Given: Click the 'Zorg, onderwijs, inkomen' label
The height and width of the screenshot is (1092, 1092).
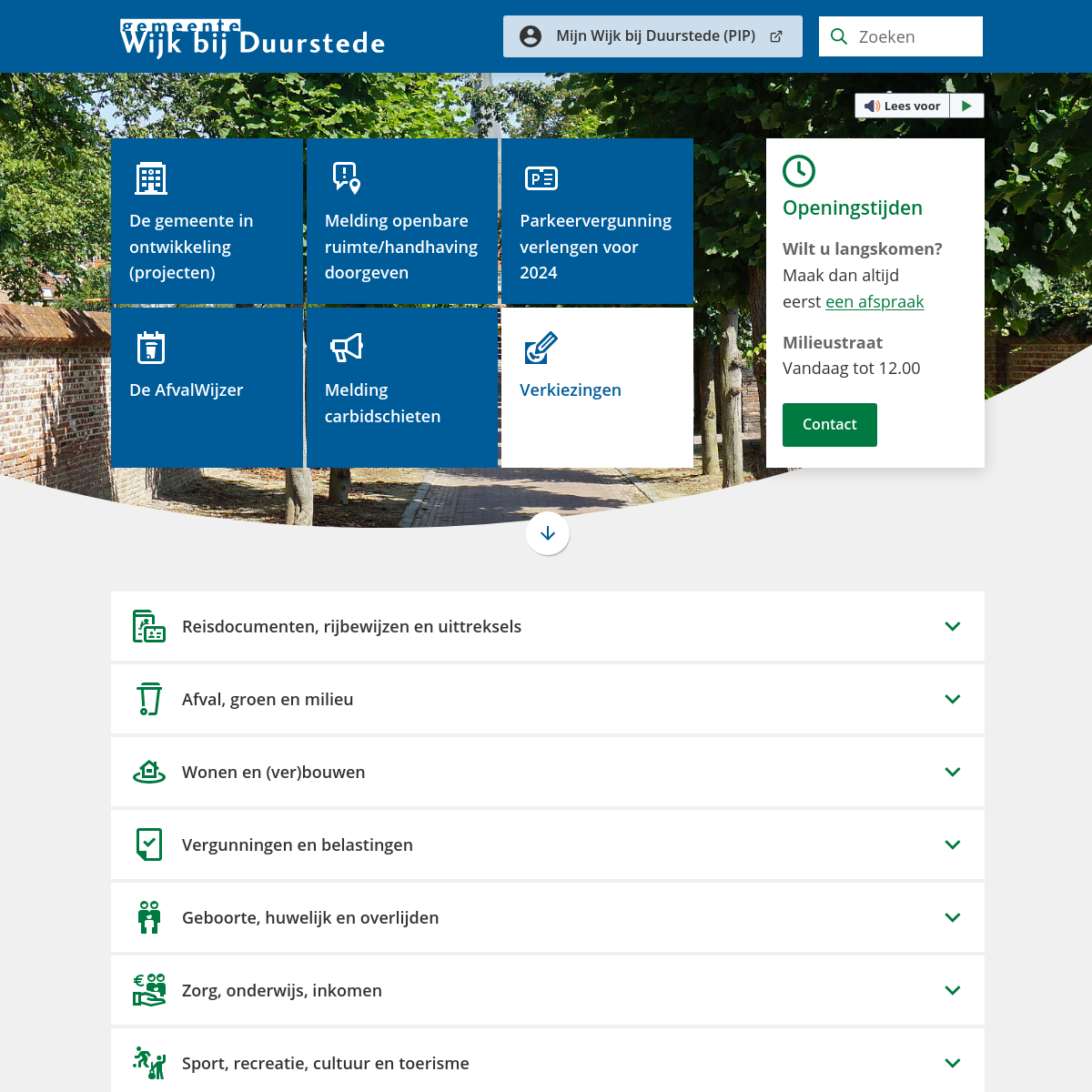Looking at the screenshot, I should coord(282,990).
